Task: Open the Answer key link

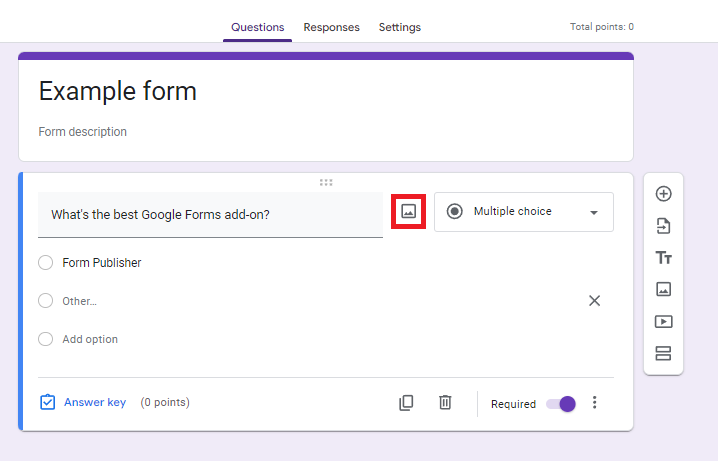Action: point(95,402)
